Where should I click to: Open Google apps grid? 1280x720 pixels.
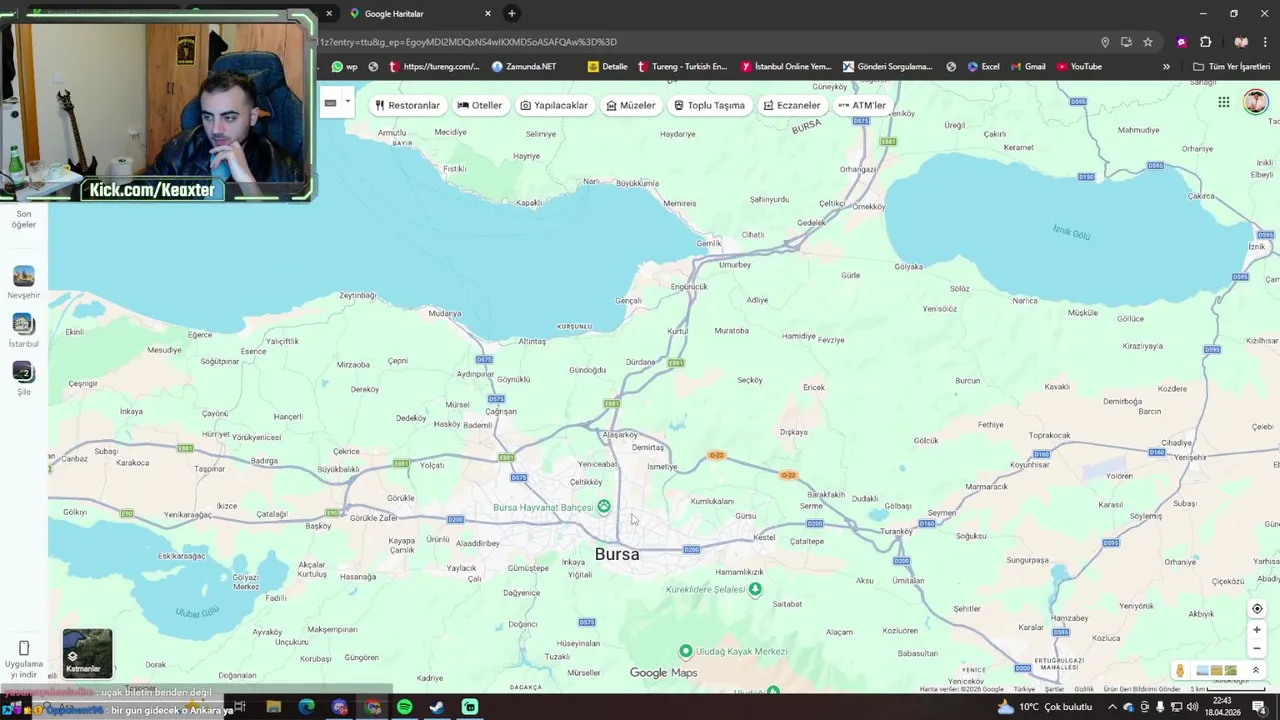click(1223, 102)
